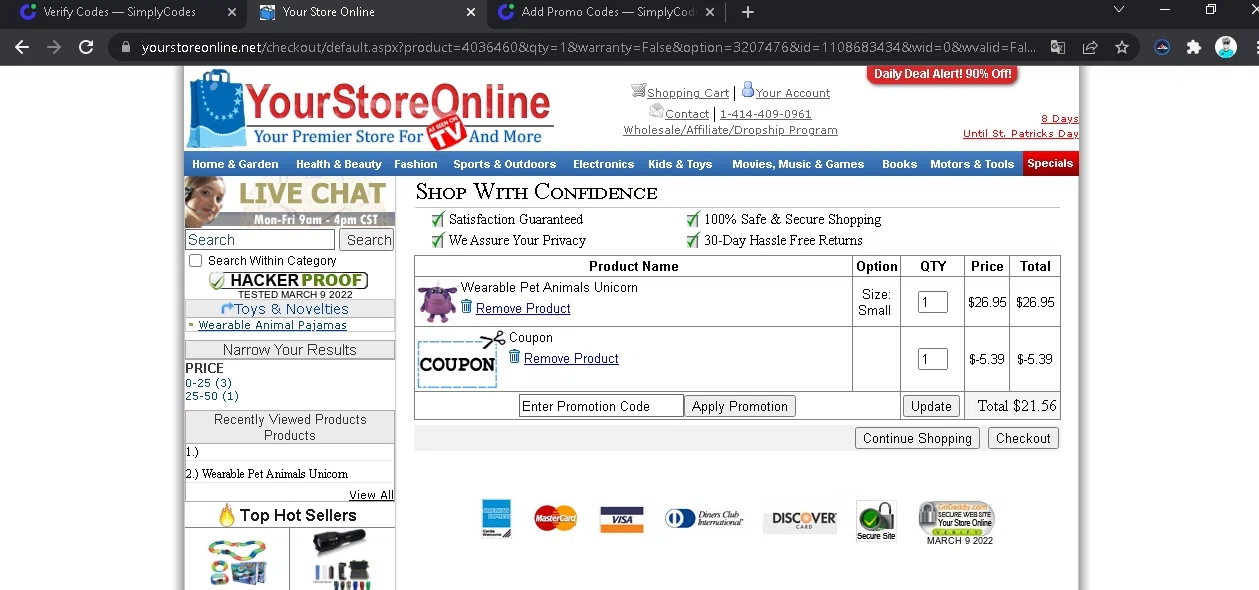1259x590 pixels.
Task: Click the Apply Promotion button
Action: [740, 406]
